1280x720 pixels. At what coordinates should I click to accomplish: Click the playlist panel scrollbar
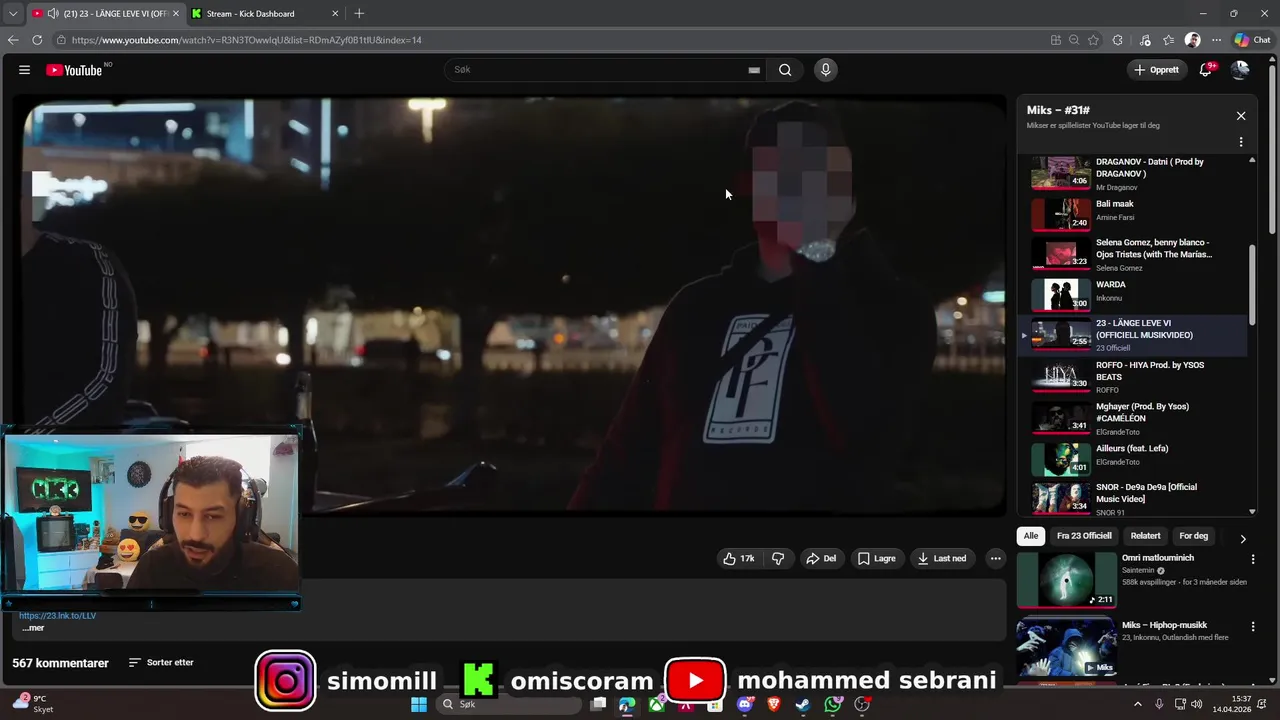click(x=1252, y=284)
